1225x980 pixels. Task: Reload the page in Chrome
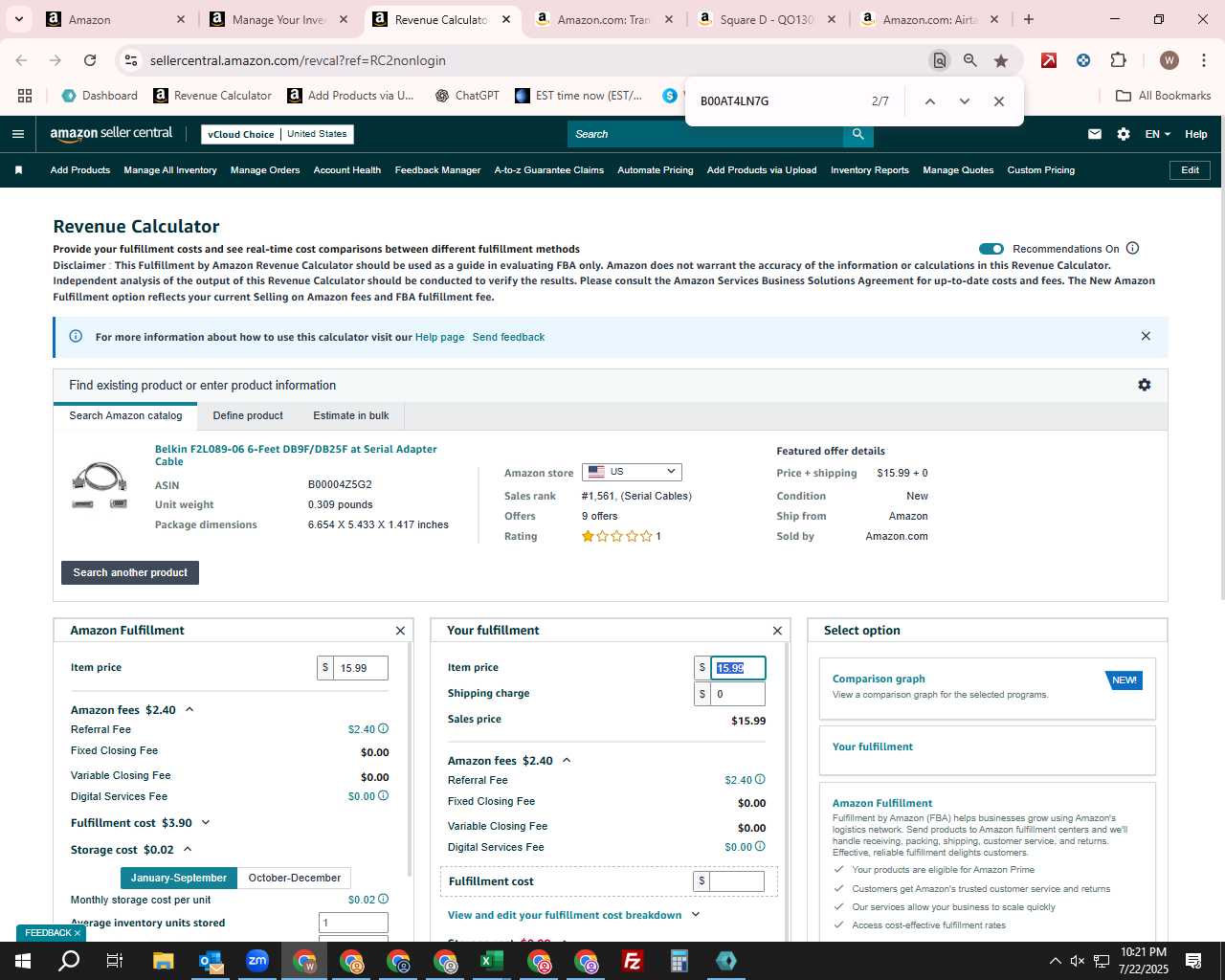click(90, 60)
